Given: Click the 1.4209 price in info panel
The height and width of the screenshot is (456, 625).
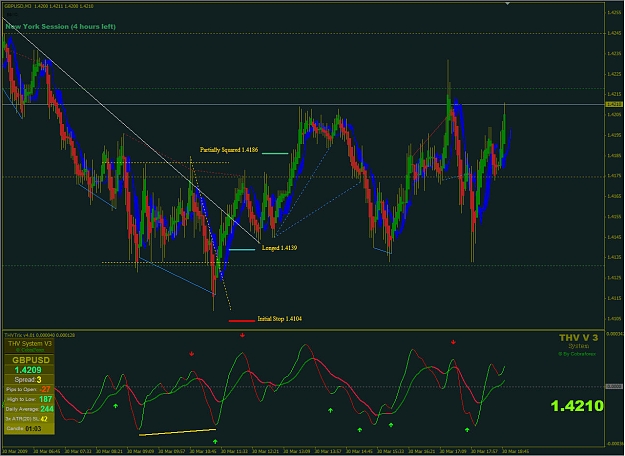Looking at the screenshot, I should pos(28,370).
